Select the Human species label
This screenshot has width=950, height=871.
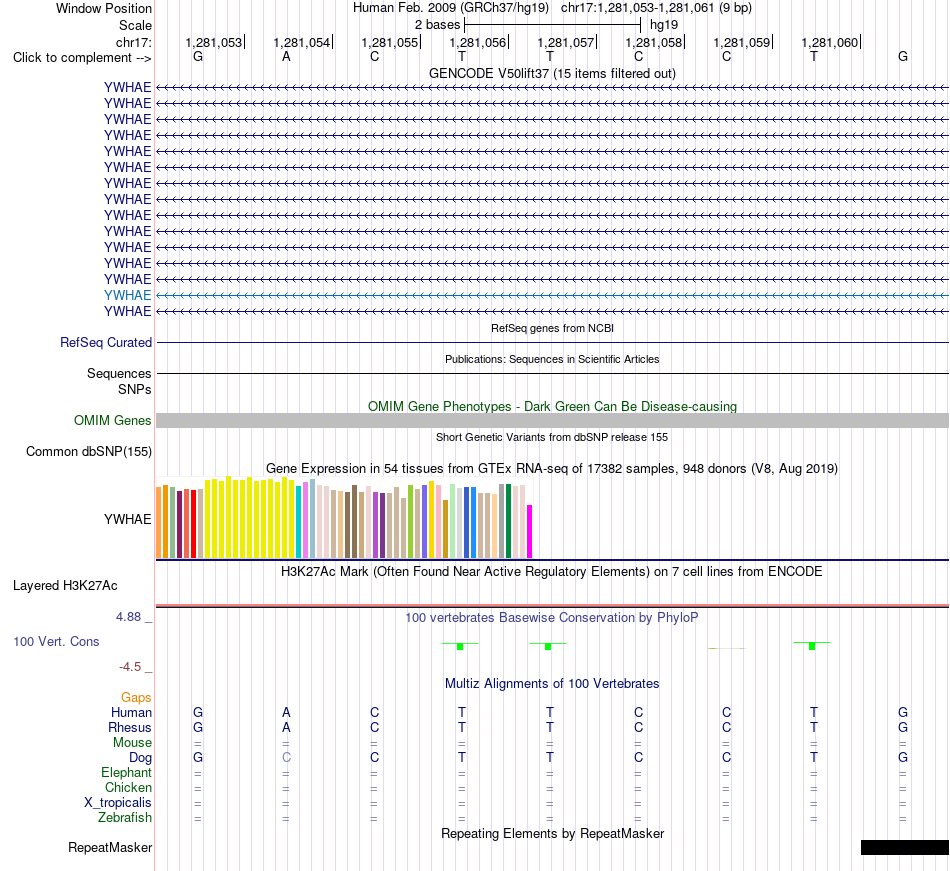tap(131, 712)
